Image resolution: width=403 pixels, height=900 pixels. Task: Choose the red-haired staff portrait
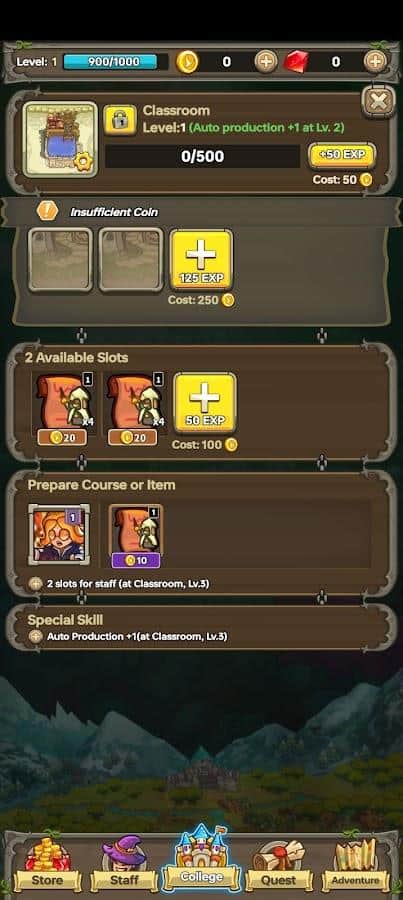click(x=60, y=533)
